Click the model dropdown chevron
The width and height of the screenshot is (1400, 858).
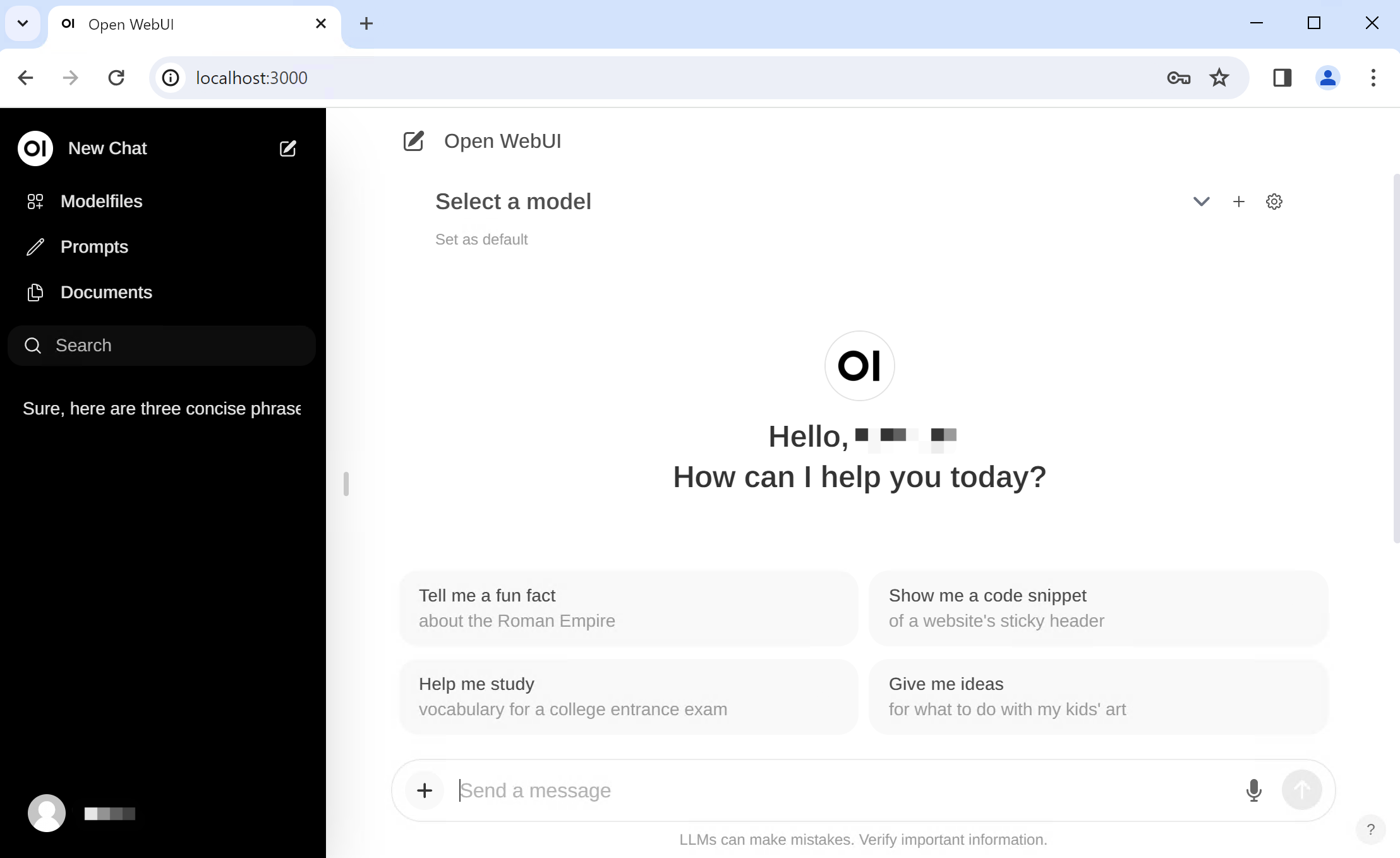1201,202
